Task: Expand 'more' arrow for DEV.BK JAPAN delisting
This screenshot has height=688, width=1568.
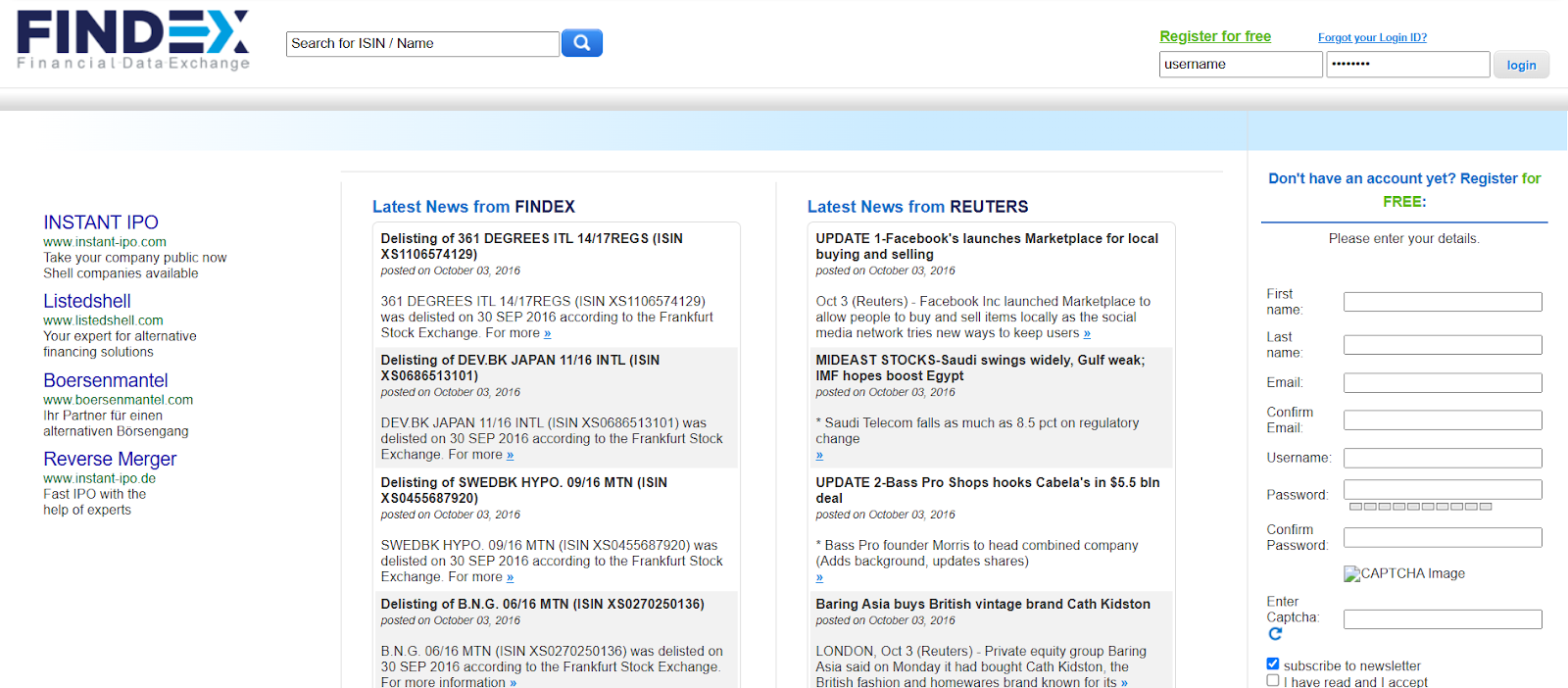Action: click(510, 455)
